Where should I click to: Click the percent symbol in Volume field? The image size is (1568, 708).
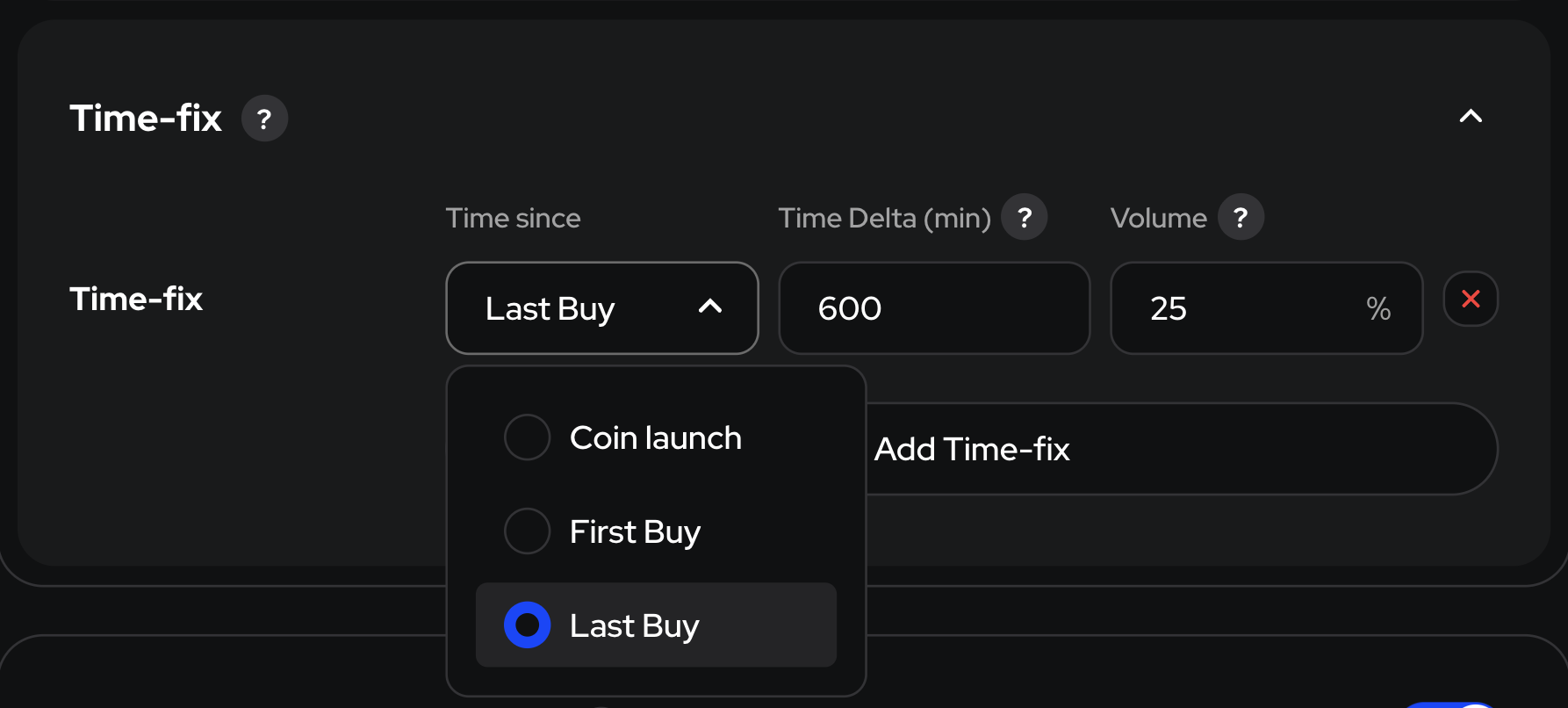coord(1378,308)
